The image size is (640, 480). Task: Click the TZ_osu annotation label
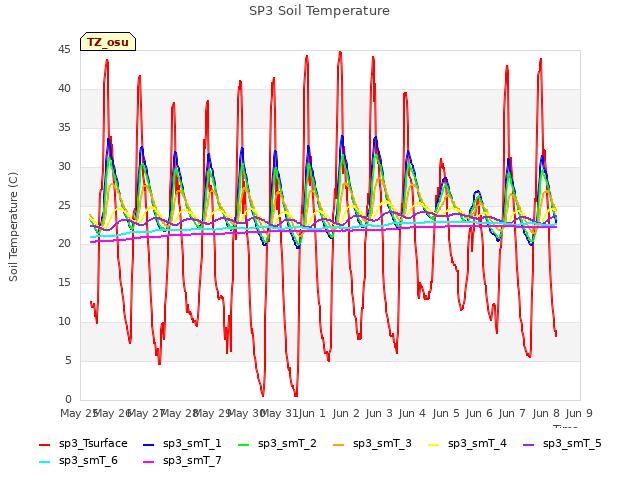point(108,42)
